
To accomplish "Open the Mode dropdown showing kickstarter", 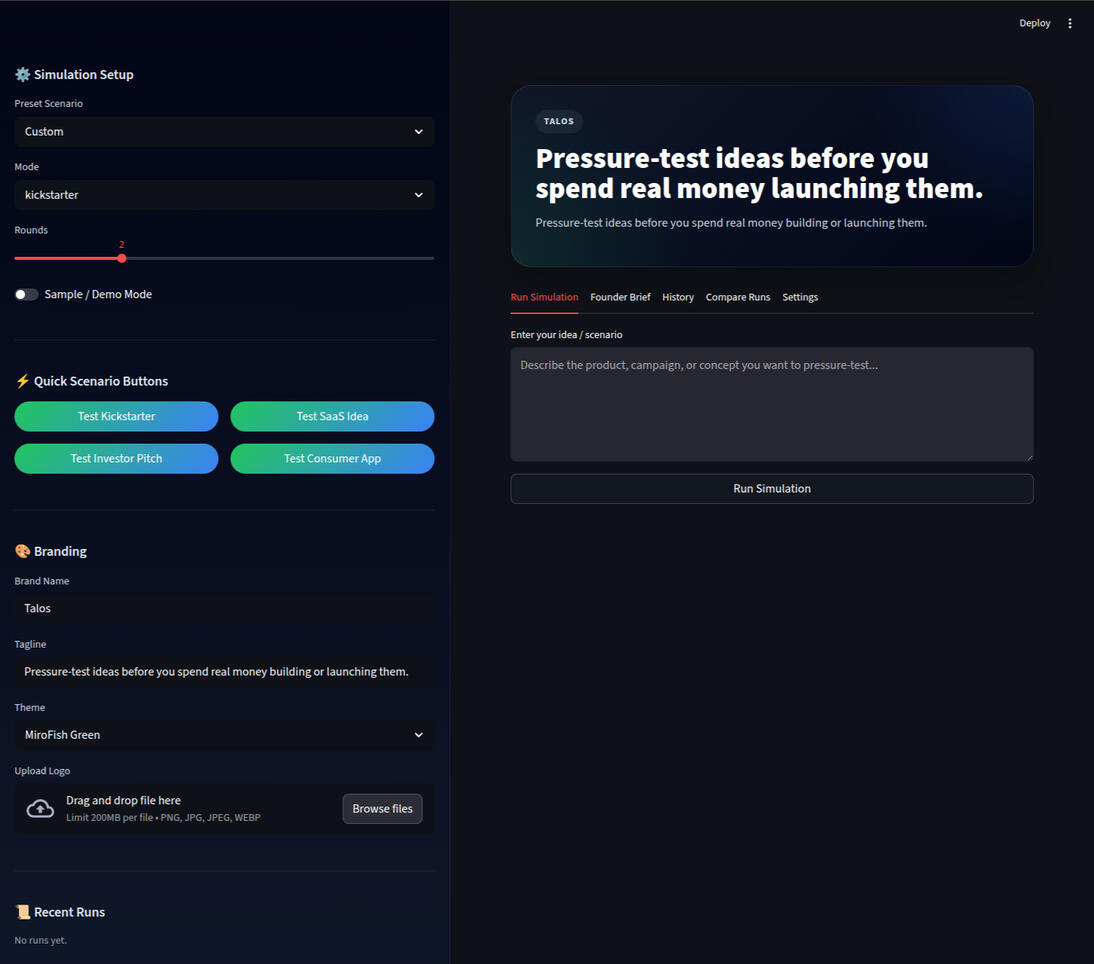I will click(224, 195).
